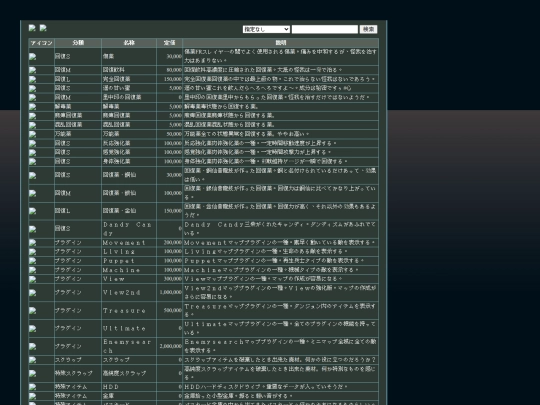Click the アイコン column header

41,43
